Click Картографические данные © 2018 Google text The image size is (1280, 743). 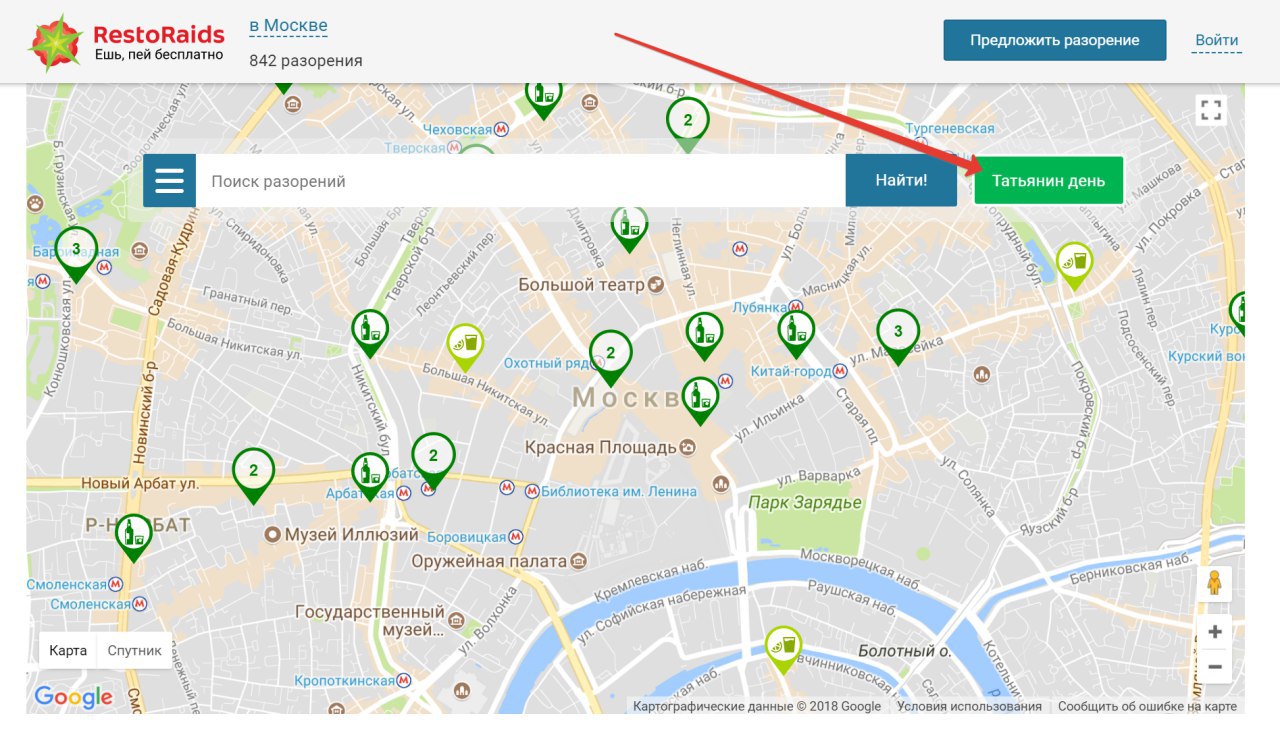[757, 706]
